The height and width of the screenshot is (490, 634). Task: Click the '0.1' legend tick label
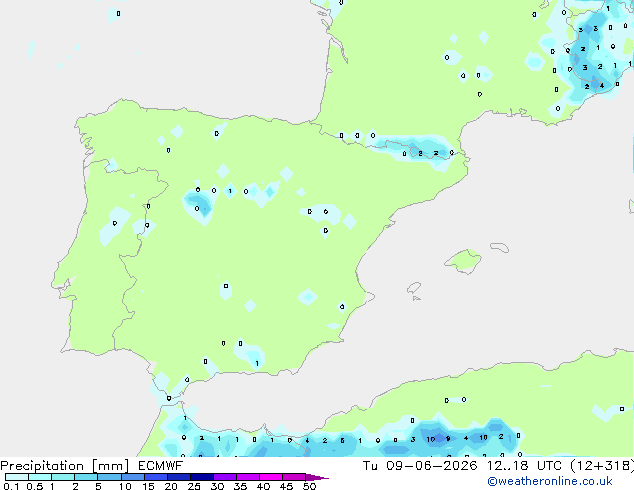11,486
